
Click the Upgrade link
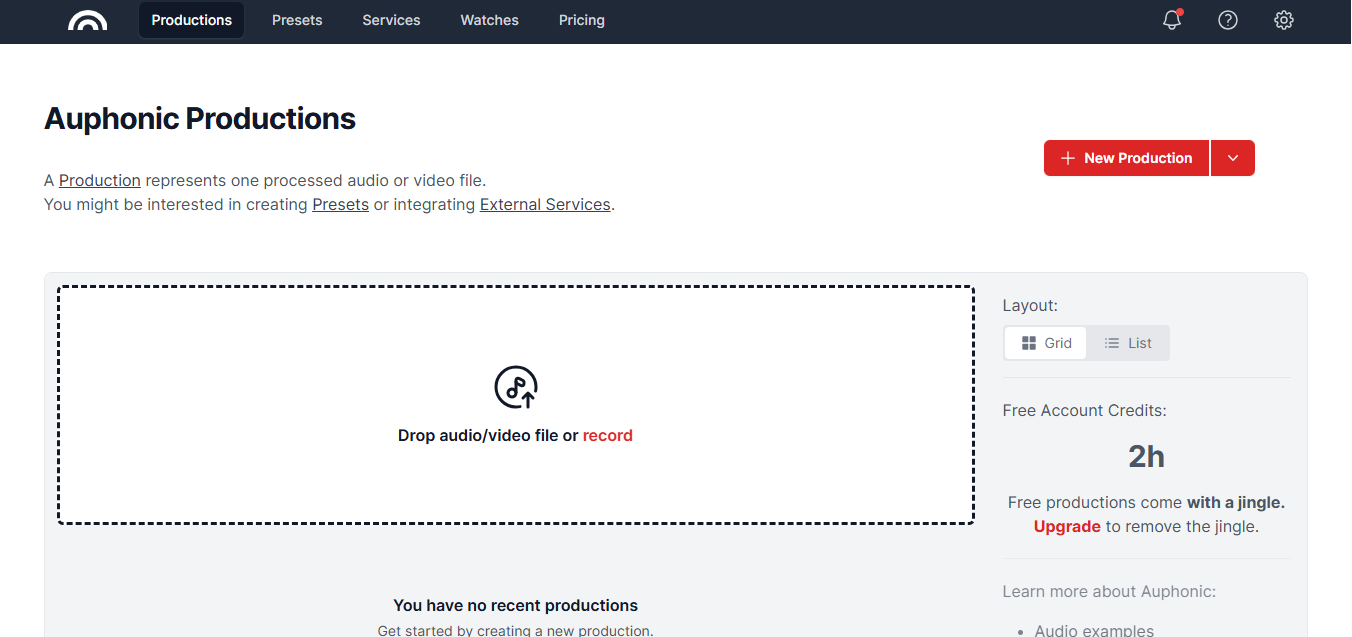coord(1067,526)
